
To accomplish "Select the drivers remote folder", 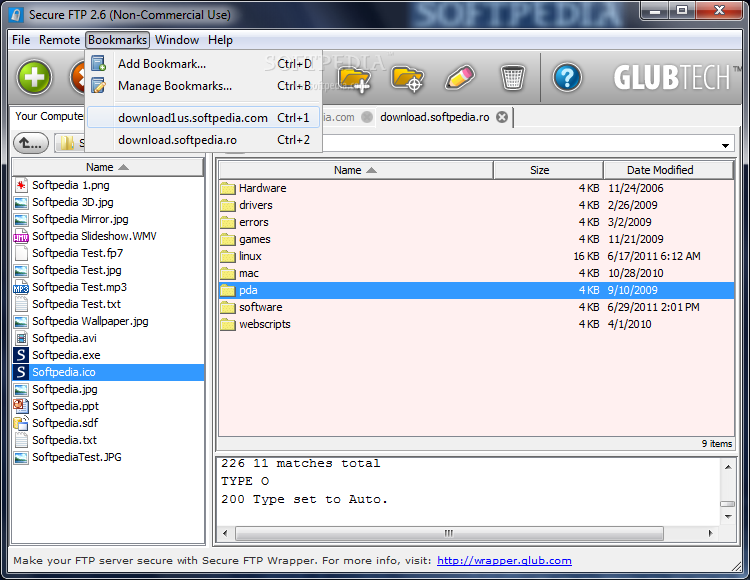I will (x=476, y=205).
